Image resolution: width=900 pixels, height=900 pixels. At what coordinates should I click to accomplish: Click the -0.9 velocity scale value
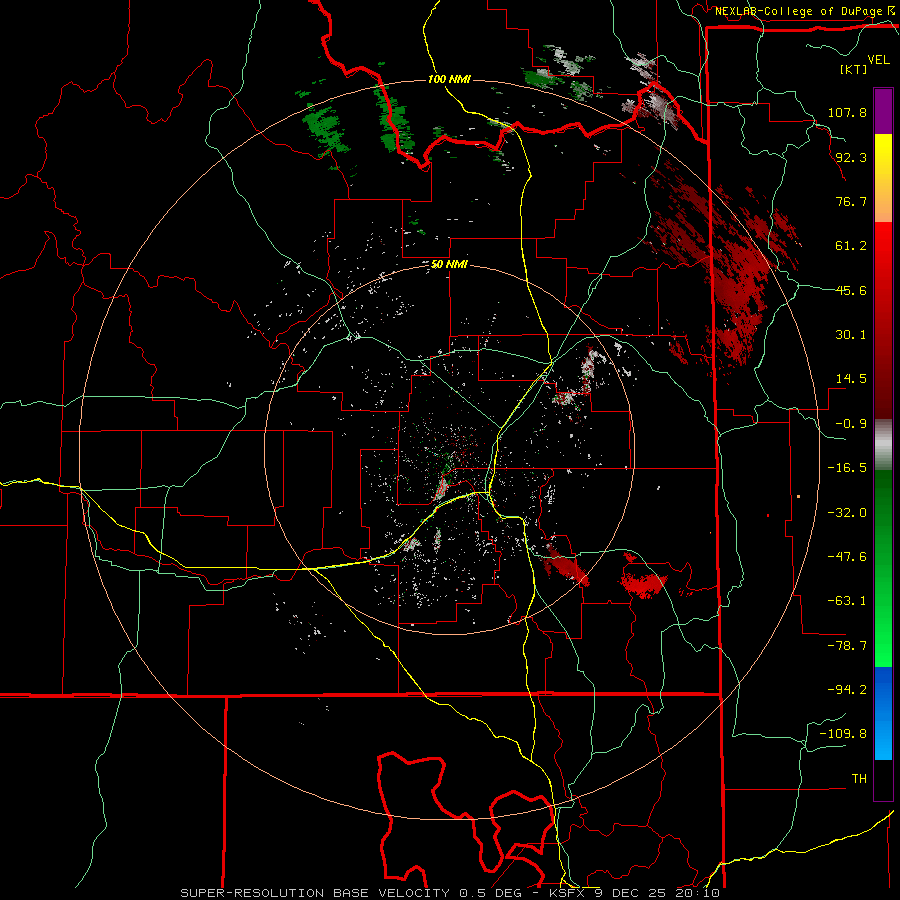point(851,424)
